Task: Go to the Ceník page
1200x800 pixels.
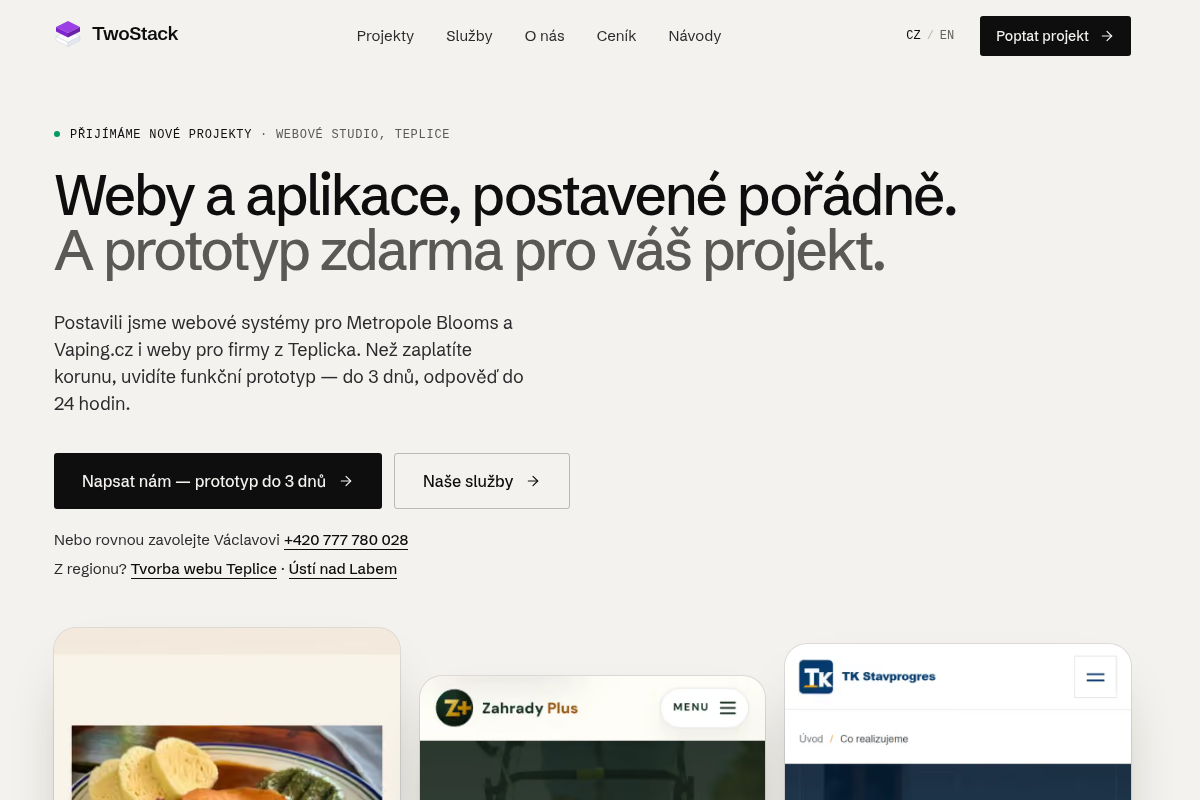Action: tap(616, 36)
